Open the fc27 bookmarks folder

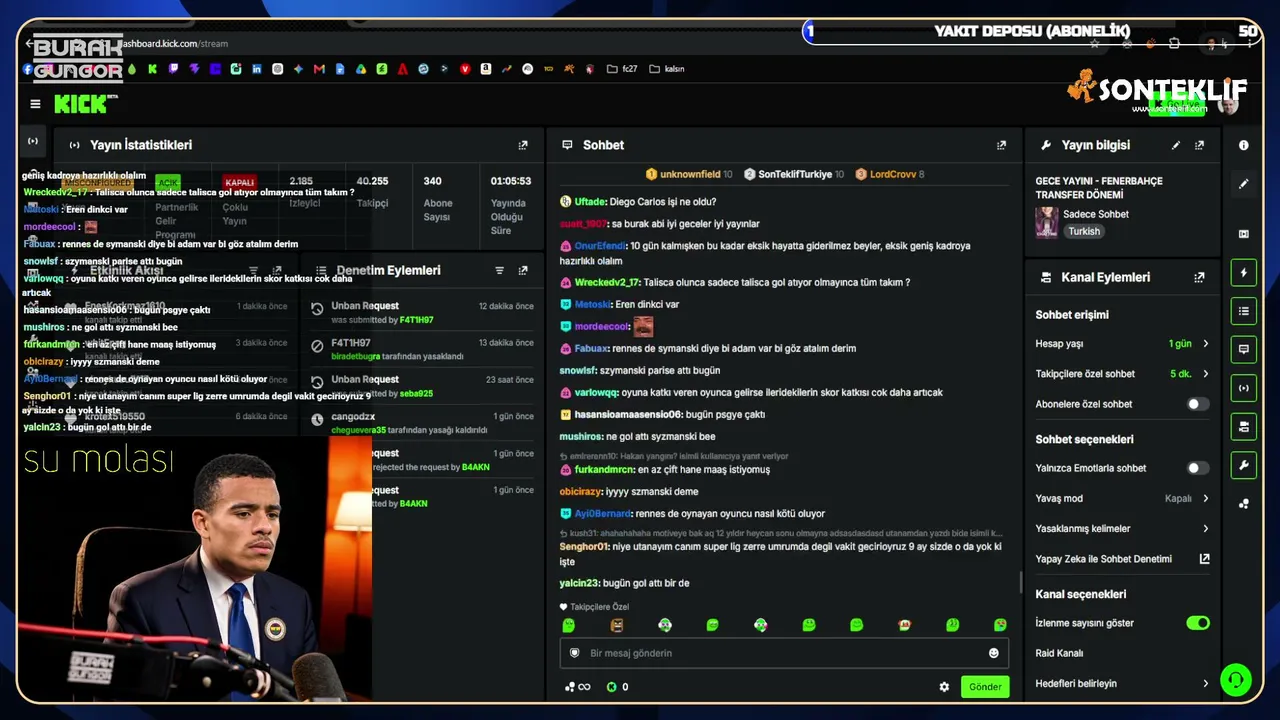622,69
